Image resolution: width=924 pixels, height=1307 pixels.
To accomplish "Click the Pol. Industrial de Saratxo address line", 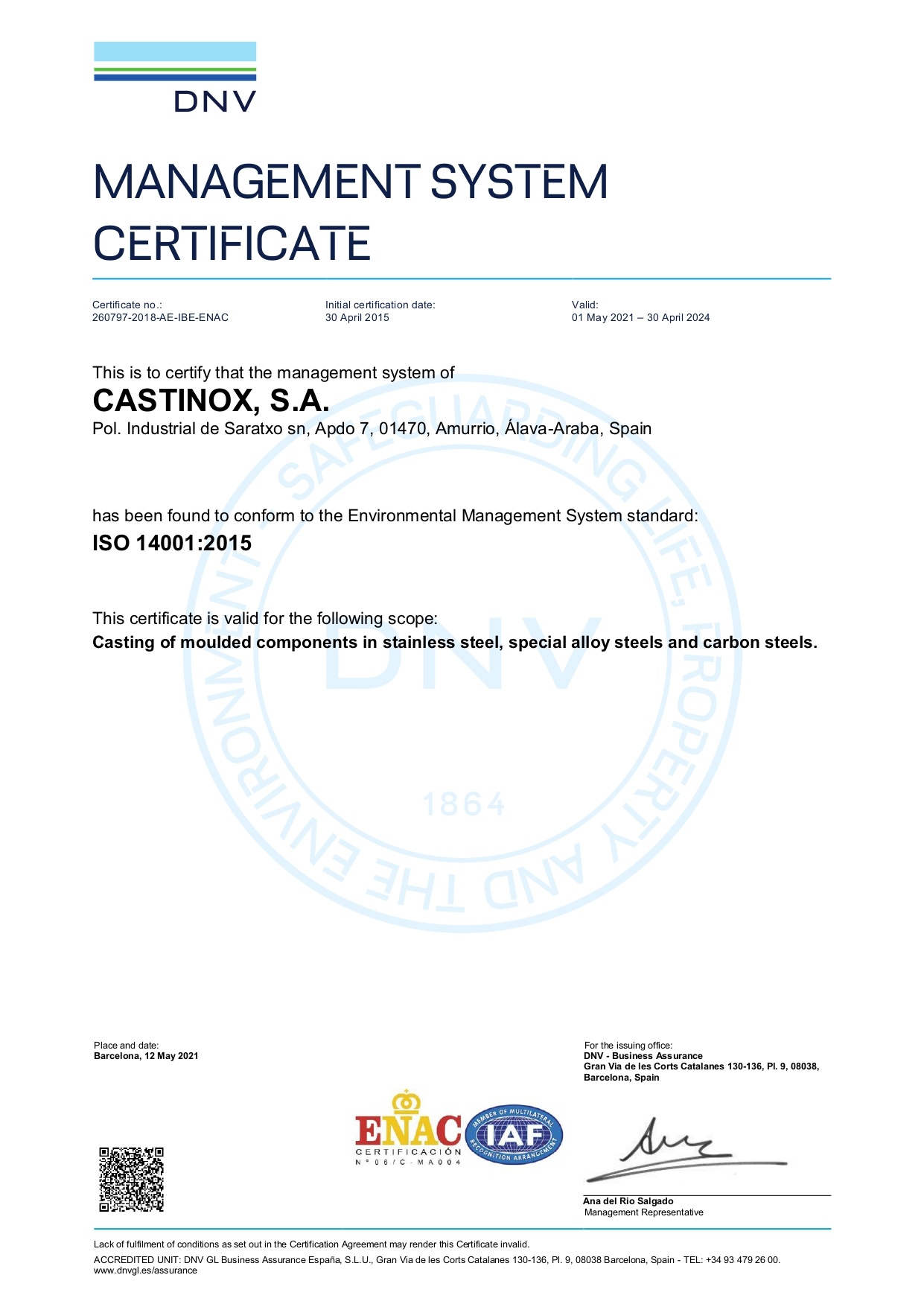I will coord(372,429).
